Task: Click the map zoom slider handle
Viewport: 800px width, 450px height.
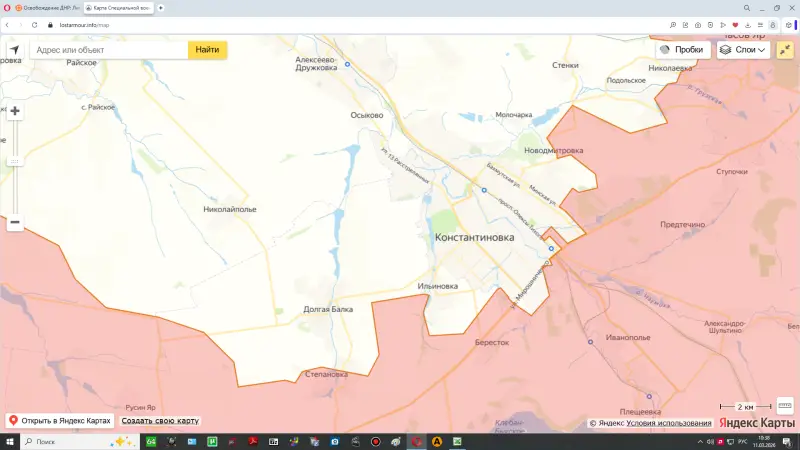Action: coord(15,161)
